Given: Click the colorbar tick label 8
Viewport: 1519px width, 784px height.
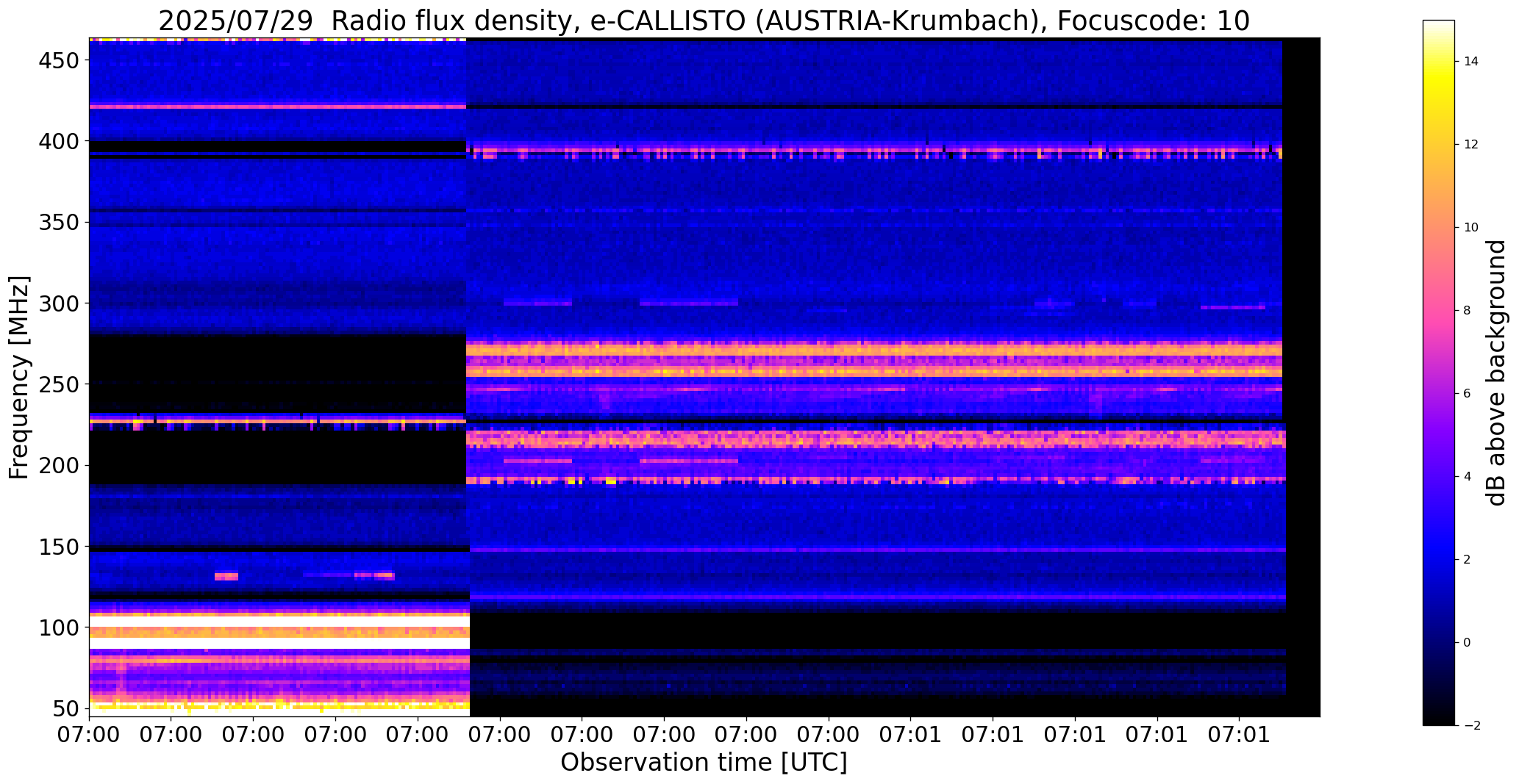Looking at the screenshot, I should [1468, 311].
